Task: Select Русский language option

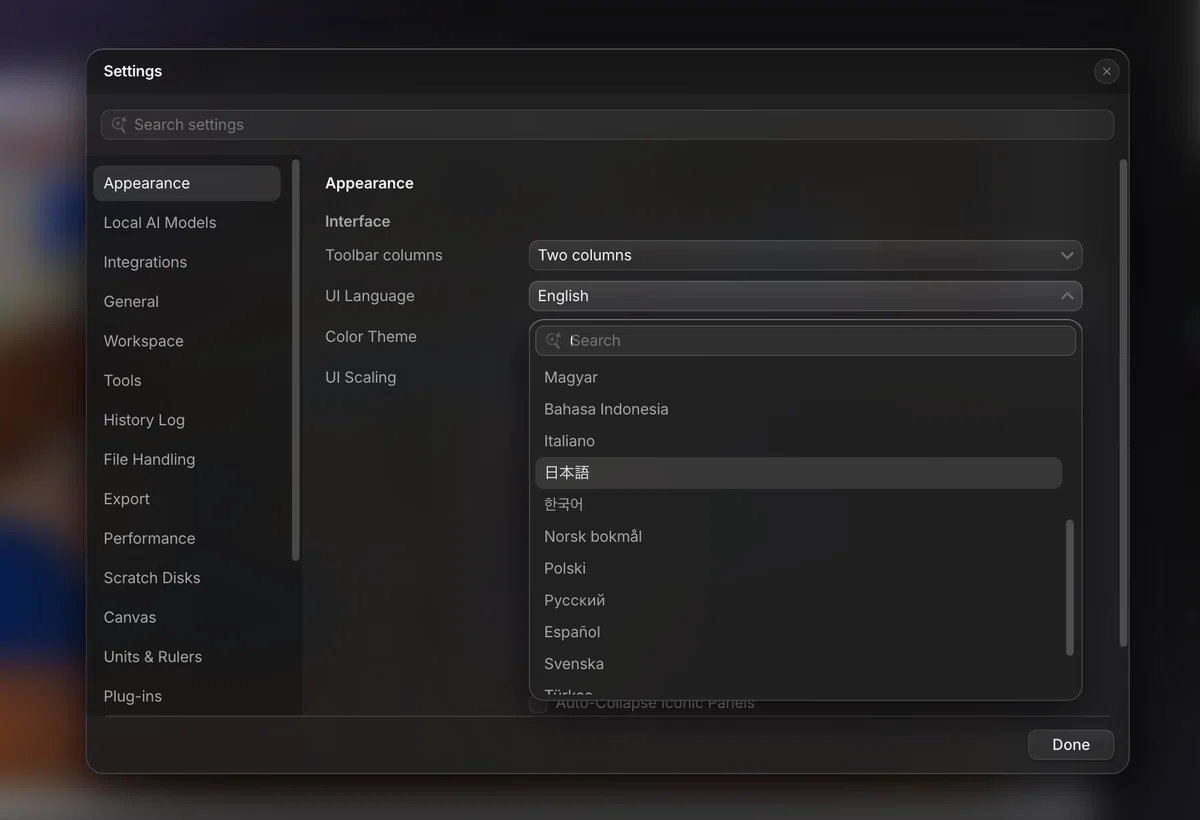Action: click(x=798, y=600)
